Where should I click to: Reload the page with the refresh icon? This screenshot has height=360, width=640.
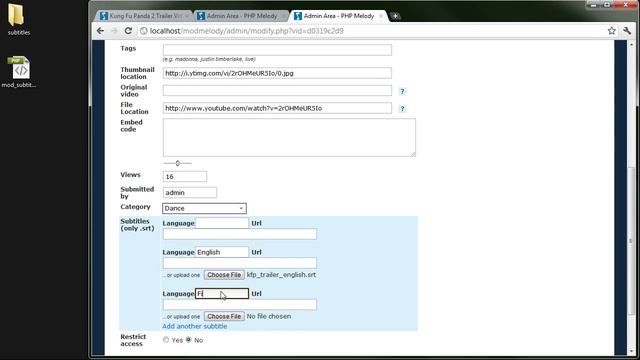point(128,31)
